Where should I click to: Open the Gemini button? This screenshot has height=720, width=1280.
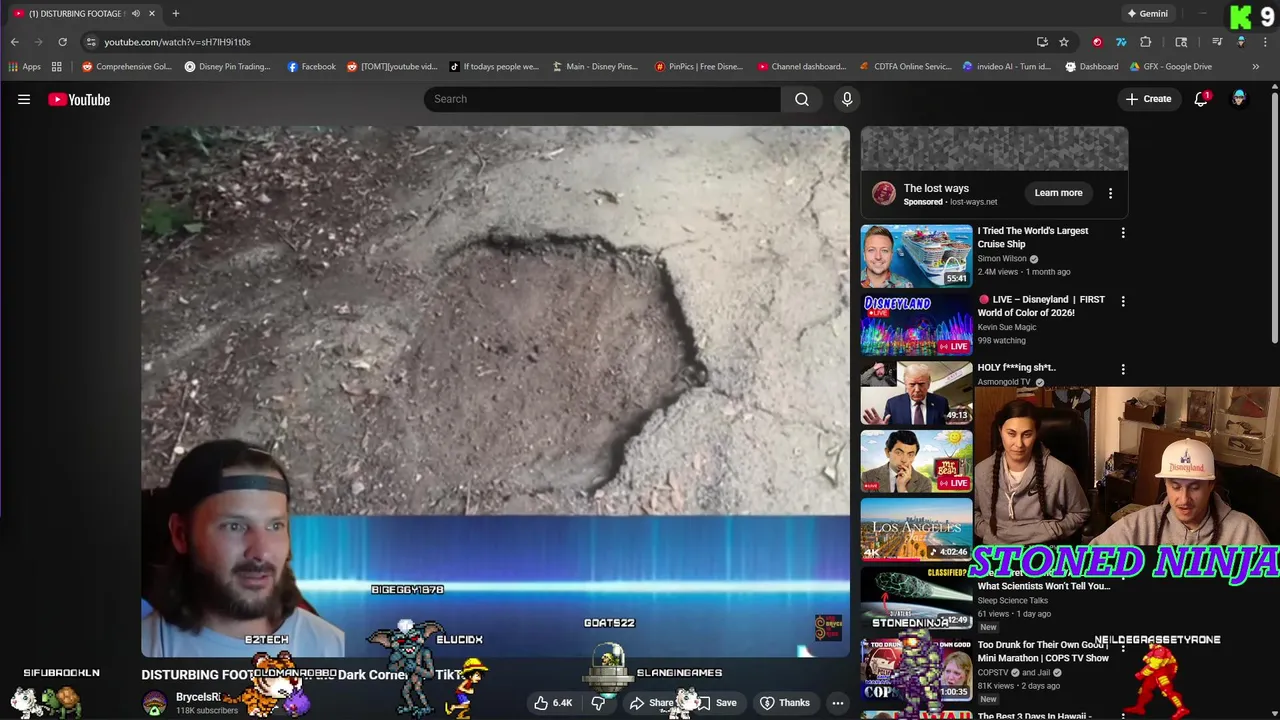1147,14
